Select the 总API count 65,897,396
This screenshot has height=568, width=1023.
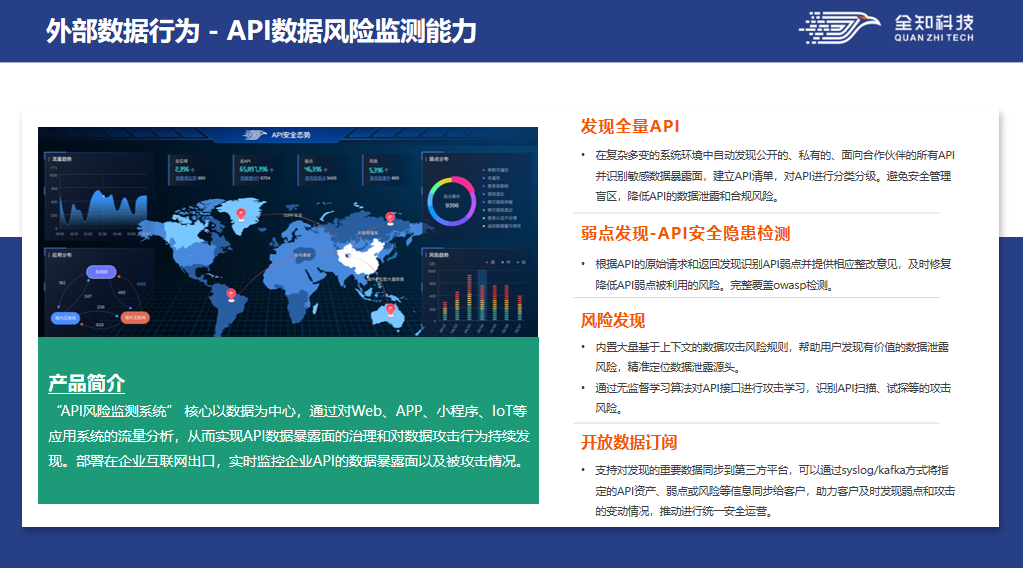tap(253, 169)
